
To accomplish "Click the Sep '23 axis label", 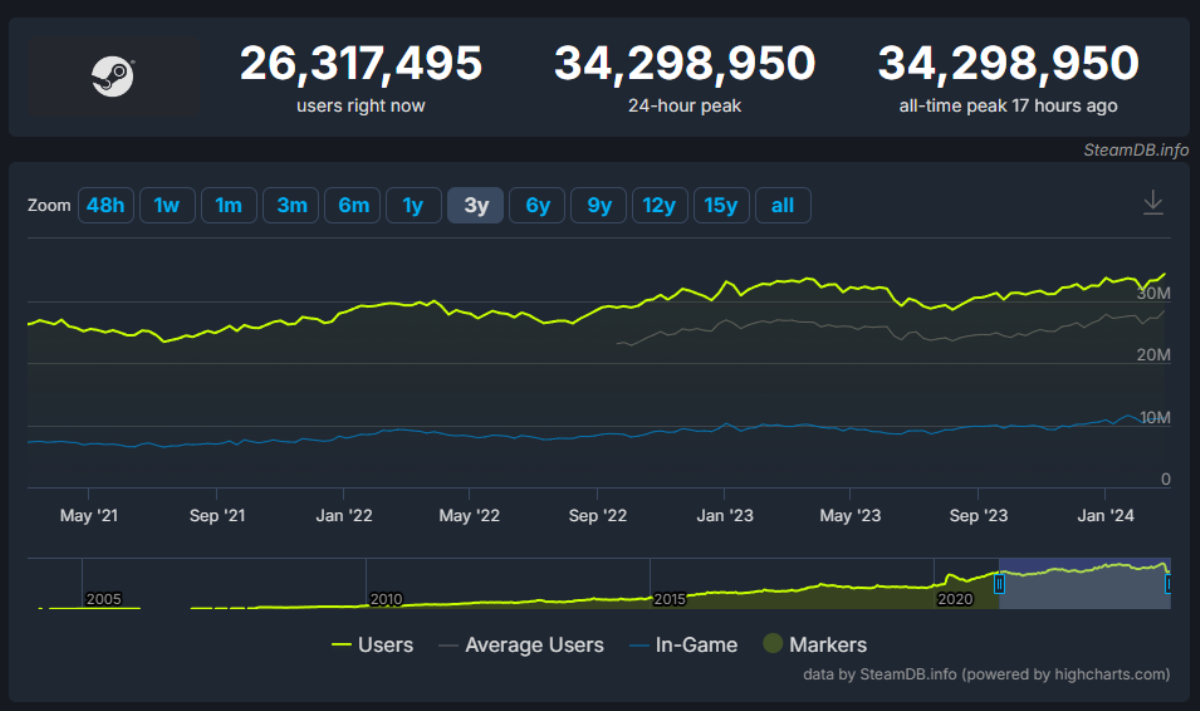I will pos(978,516).
